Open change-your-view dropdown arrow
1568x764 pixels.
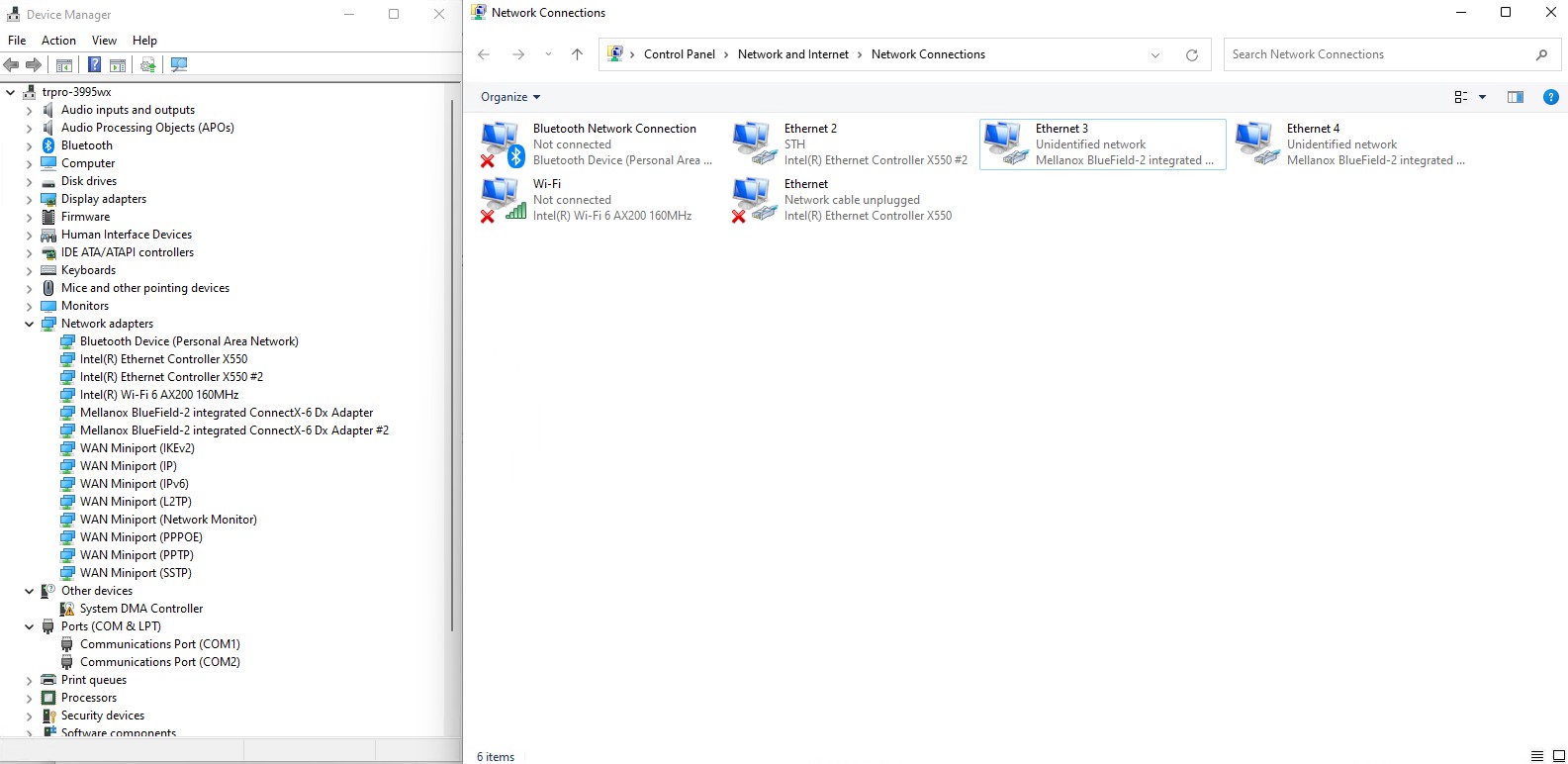coord(1482,97)
